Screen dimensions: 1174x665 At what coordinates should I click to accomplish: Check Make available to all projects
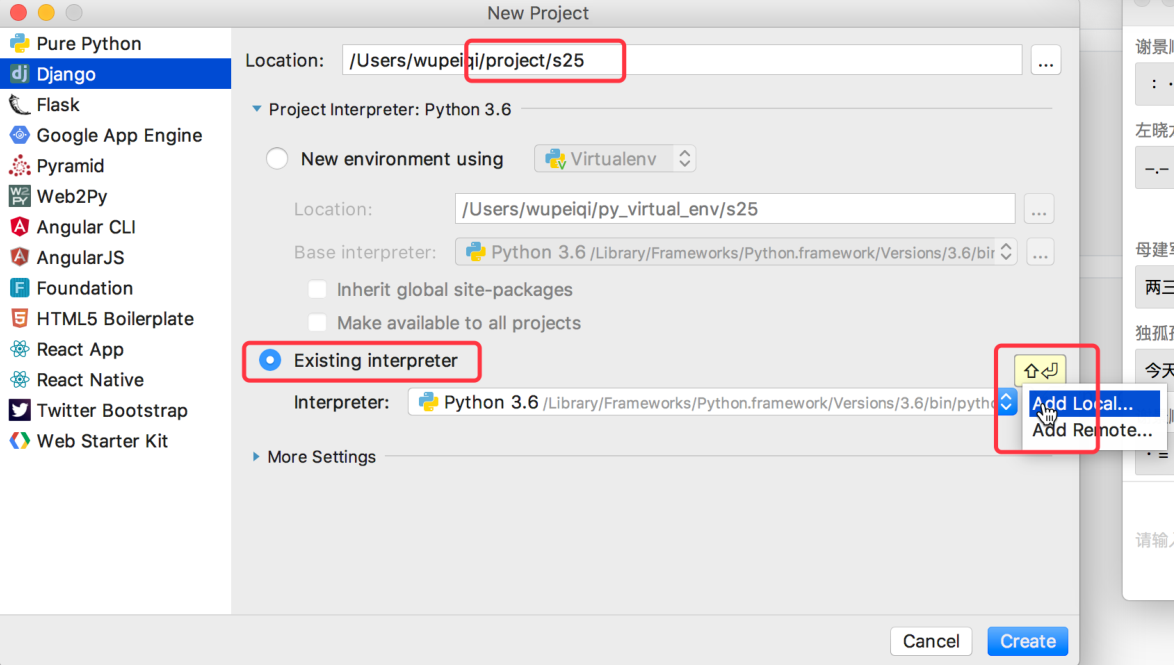[x=318, y=323]
